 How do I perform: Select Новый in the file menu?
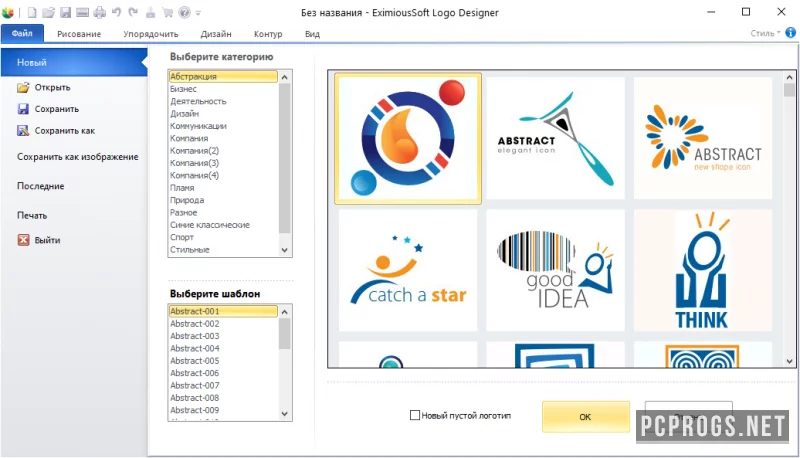click(x=74, y=62)
